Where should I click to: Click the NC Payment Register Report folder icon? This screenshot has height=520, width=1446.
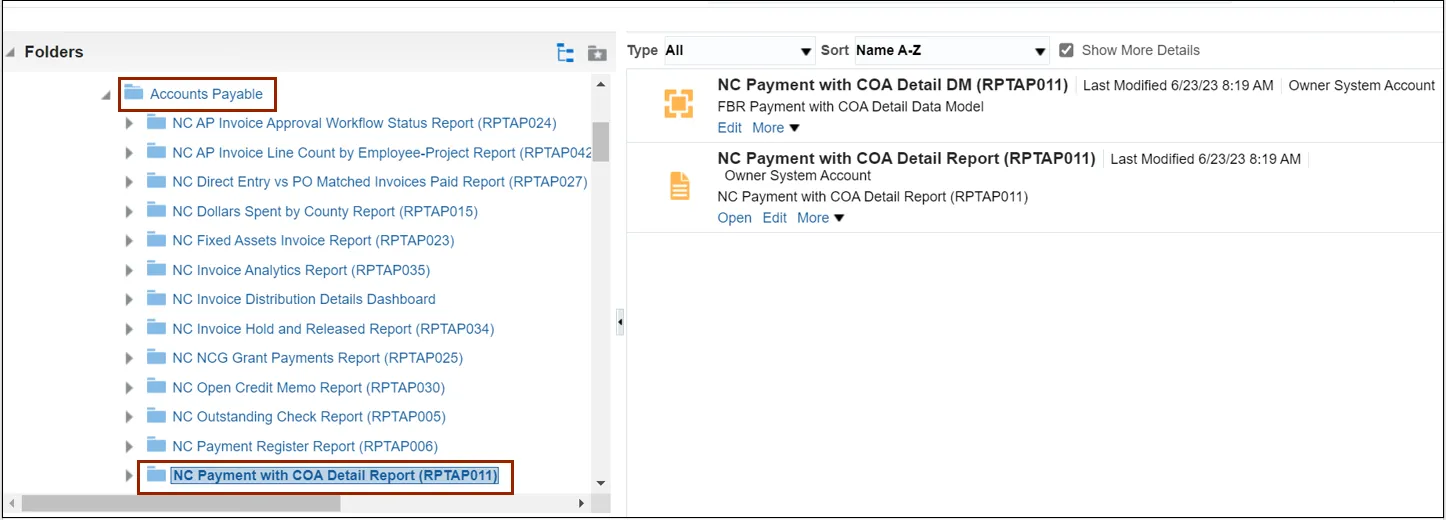tap(156, 445)
